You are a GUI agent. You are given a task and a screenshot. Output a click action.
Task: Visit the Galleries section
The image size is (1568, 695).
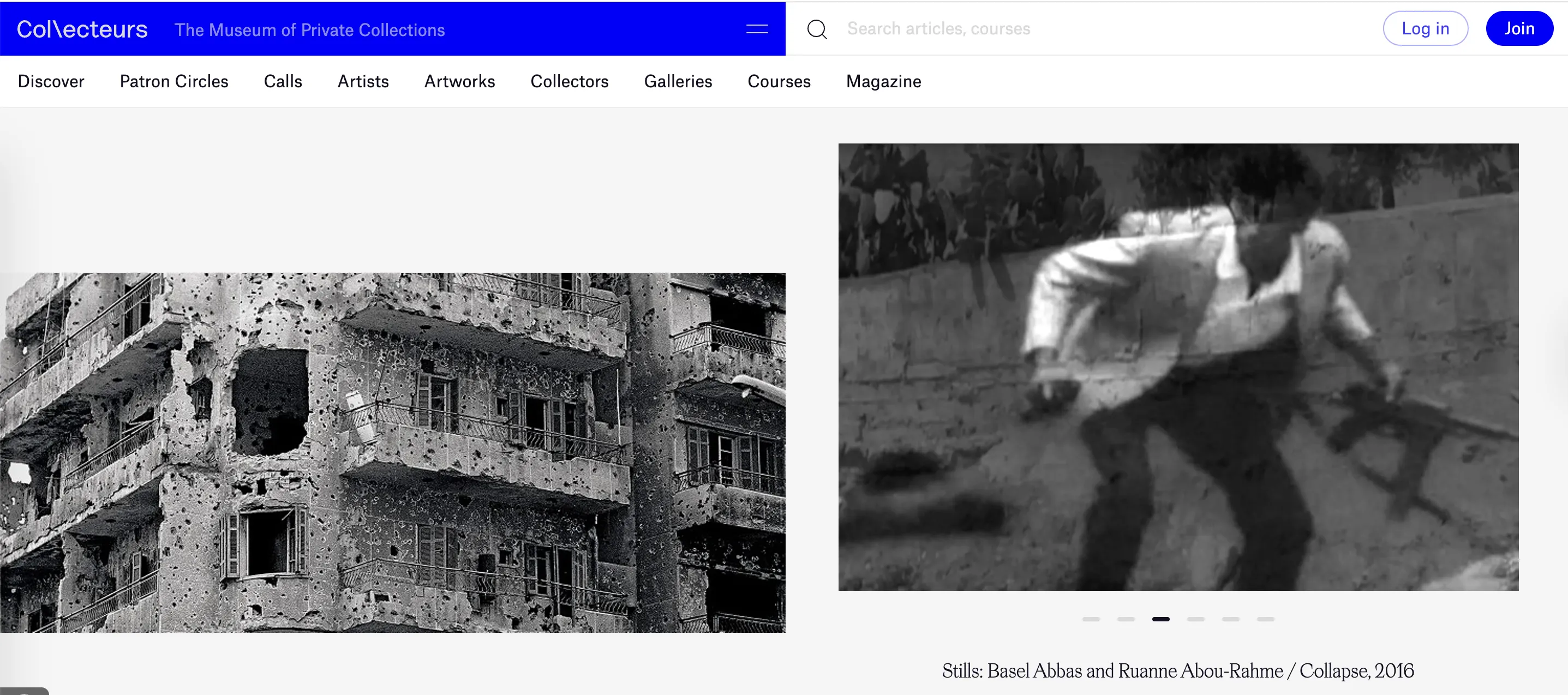pos(678,81)
